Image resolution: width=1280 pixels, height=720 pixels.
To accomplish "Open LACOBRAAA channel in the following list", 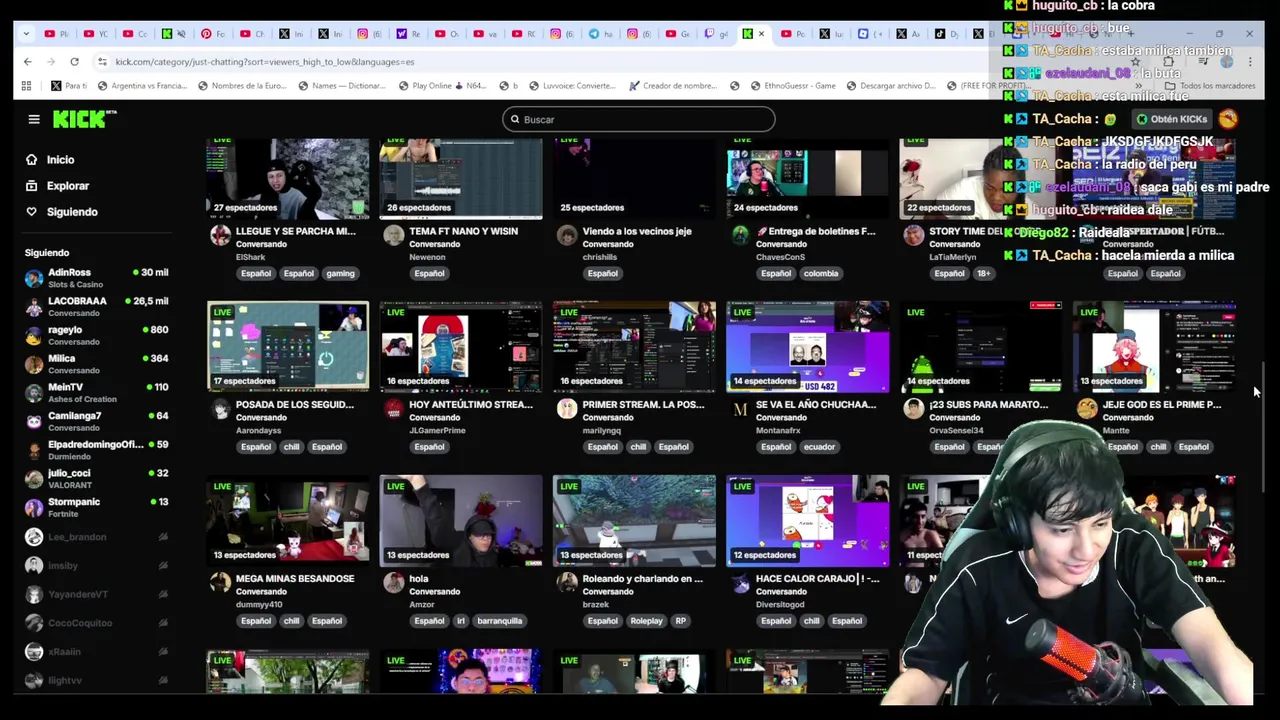I will pyautogui.click(x=96, y=306).
